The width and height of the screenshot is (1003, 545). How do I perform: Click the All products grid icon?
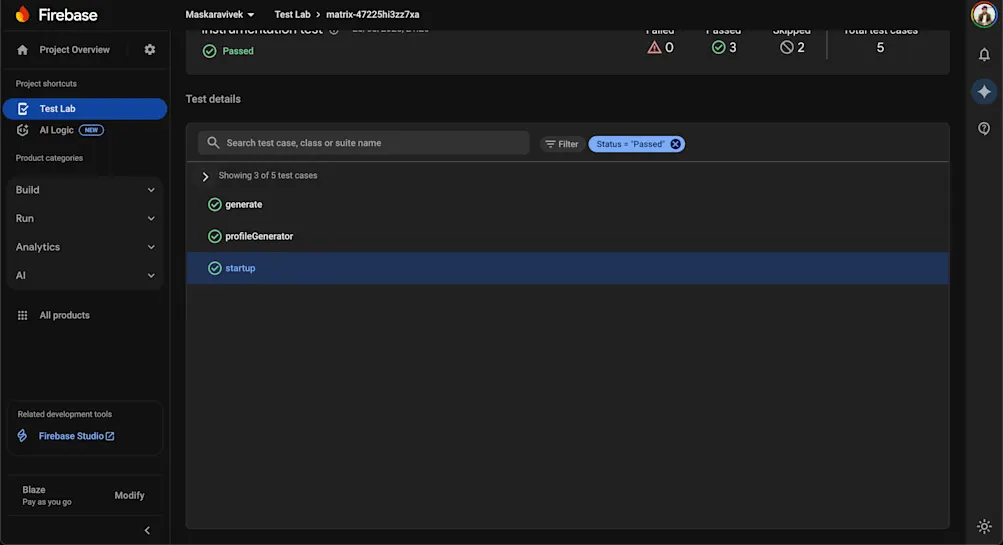click(22, 315)
